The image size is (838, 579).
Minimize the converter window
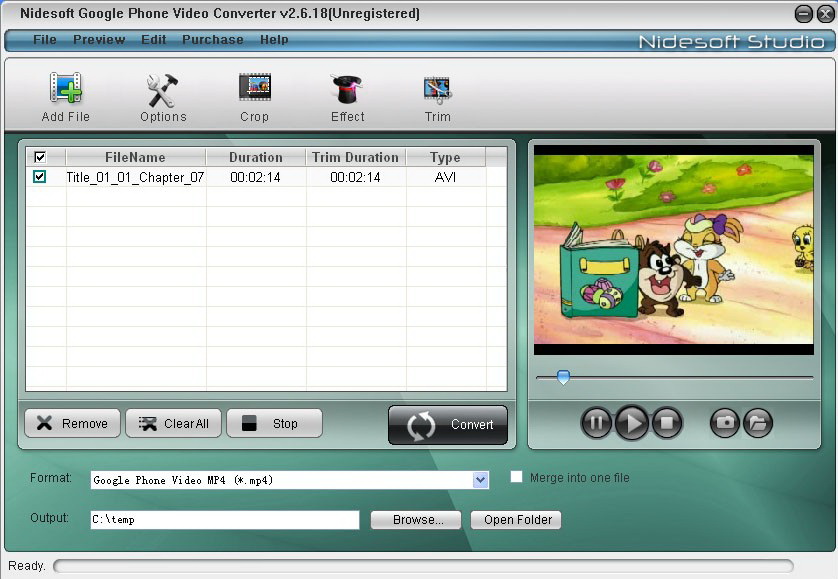coord(803,14)
